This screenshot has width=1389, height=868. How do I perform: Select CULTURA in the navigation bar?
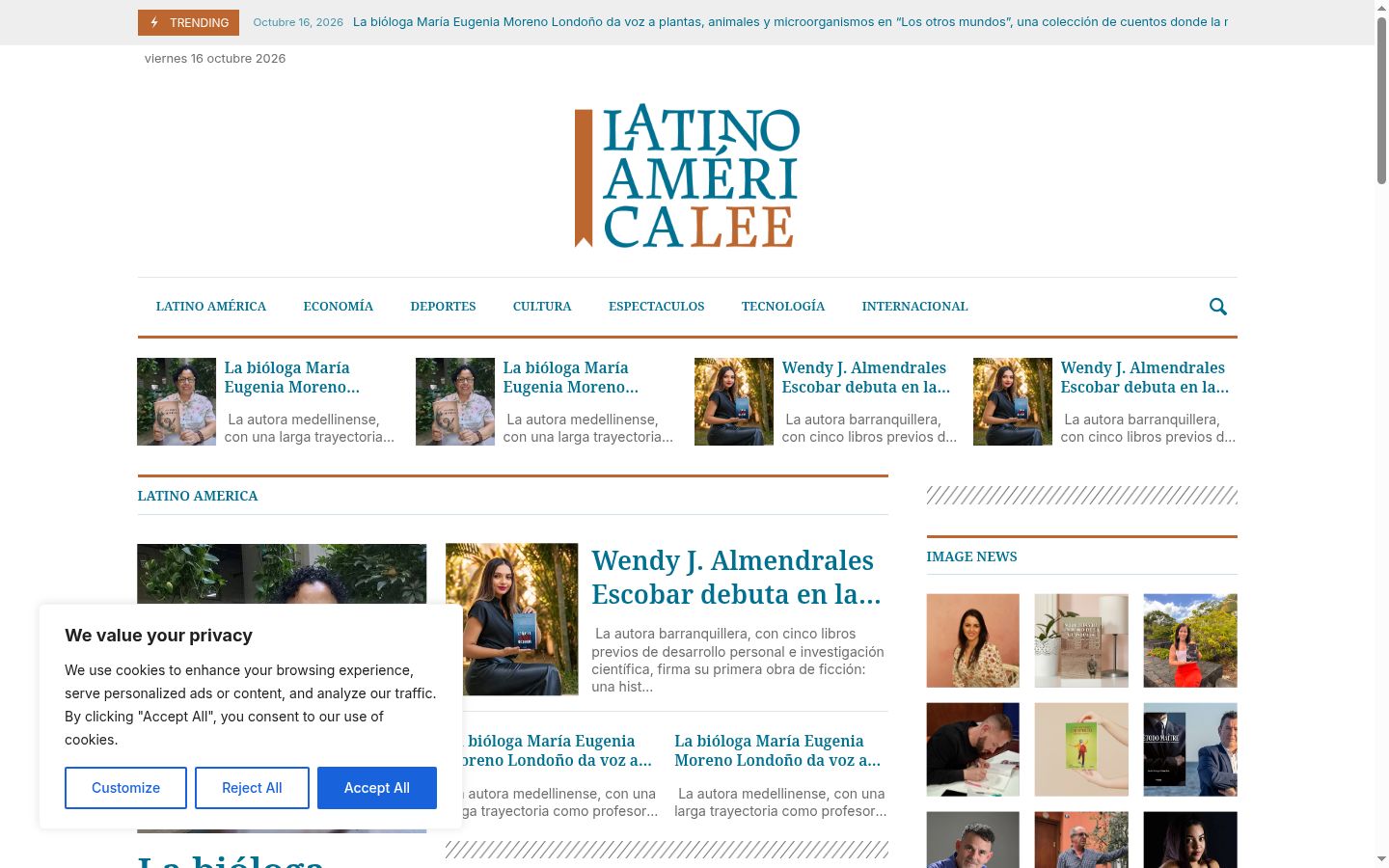click(x=542, y=307)
